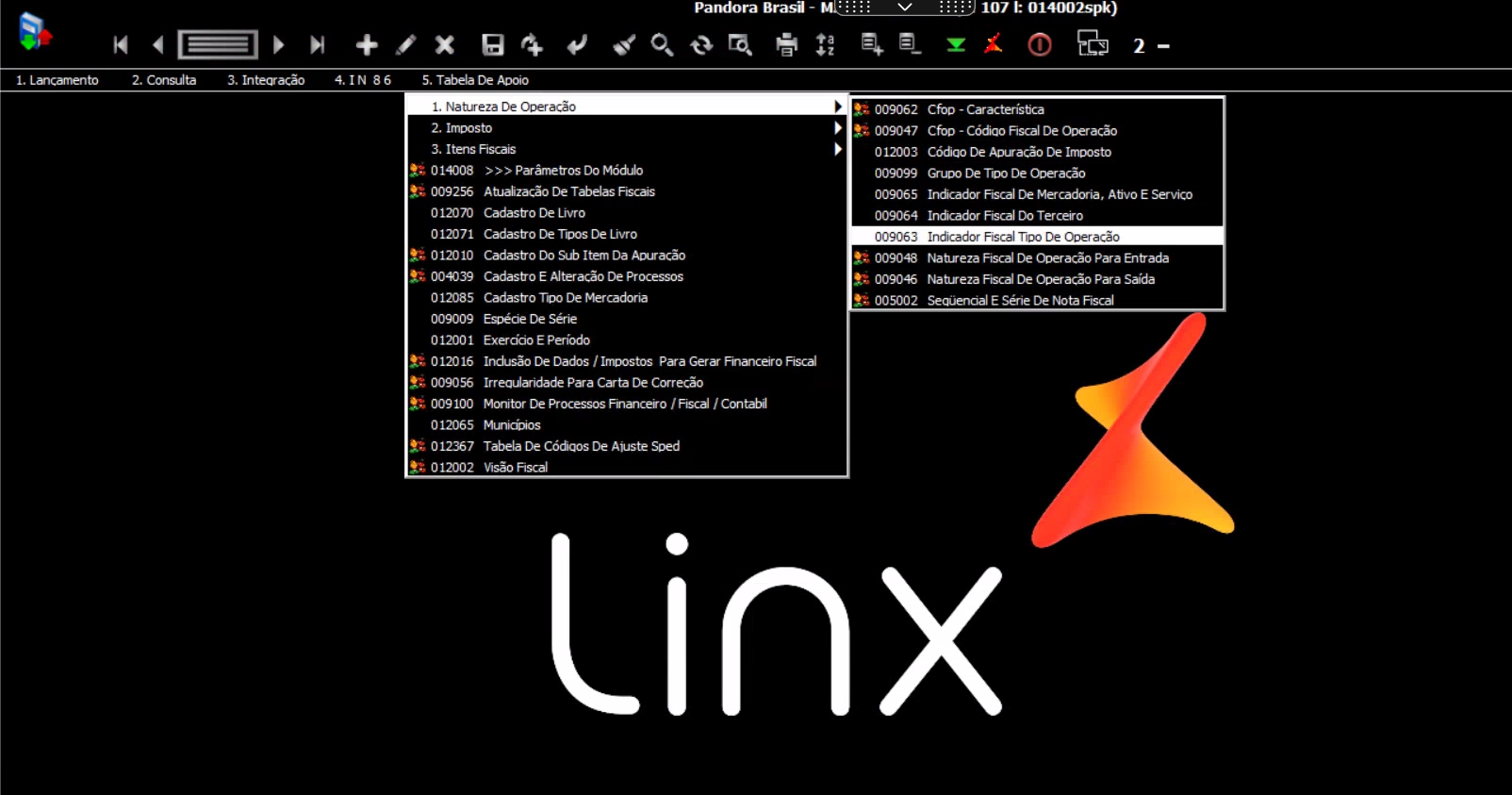The height and width of the screenshot is (795, 1512).
Task: Open 009100 Monitor De Processos Financeiro
Action: point(627,404)
